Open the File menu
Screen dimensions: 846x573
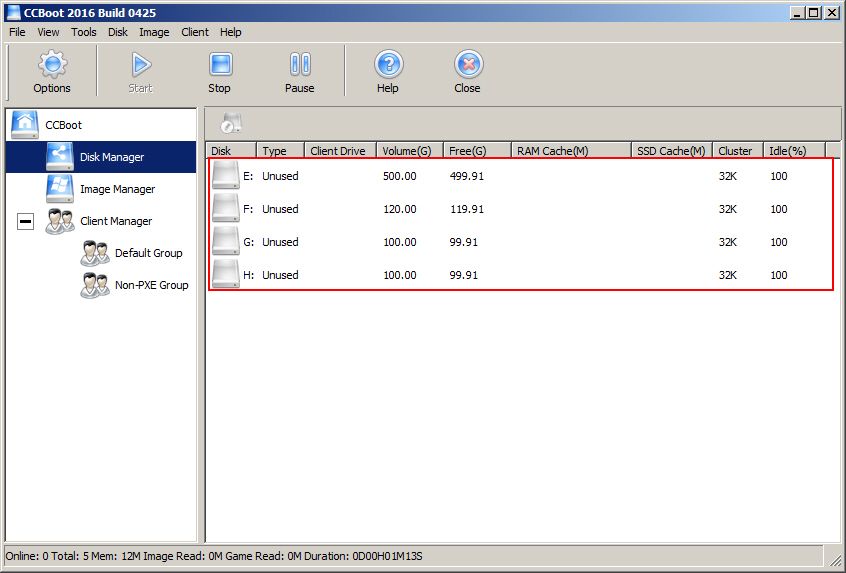pyautogui.click(x=17, y=32)
